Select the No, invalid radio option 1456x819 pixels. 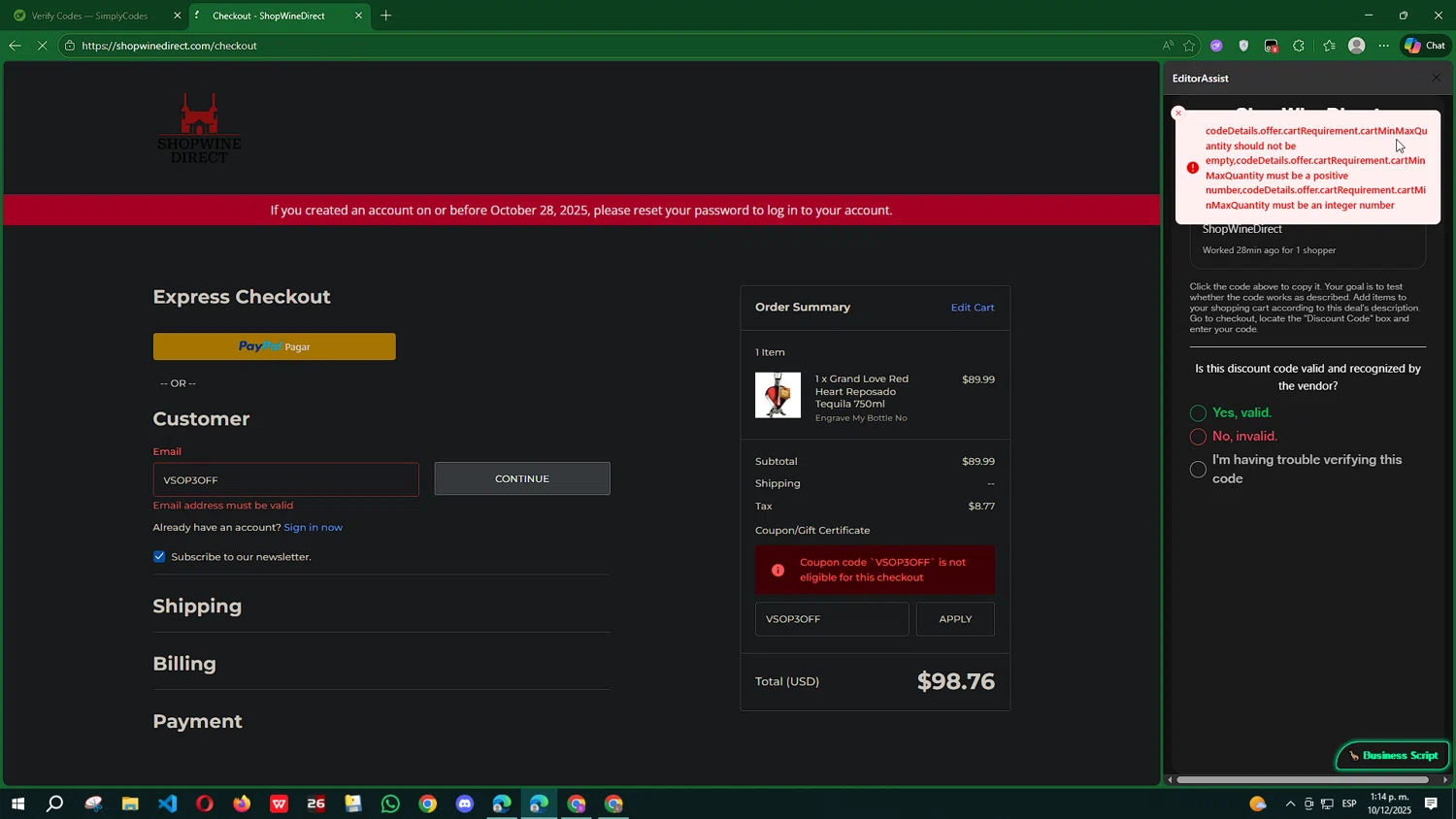tap(1198, 437)
